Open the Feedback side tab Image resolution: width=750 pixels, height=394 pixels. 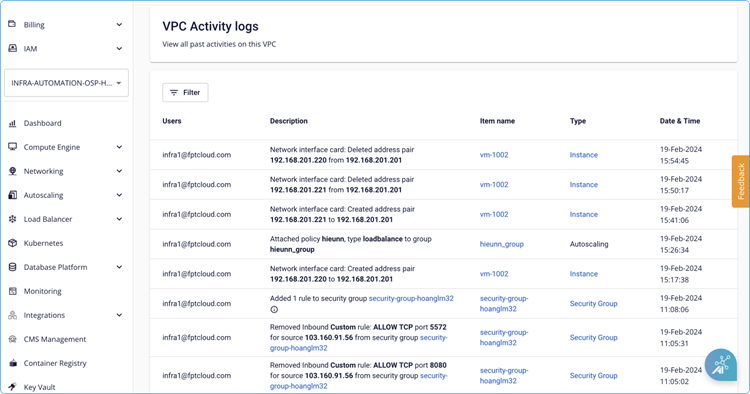pyautogui.click(x=740, y=181)
